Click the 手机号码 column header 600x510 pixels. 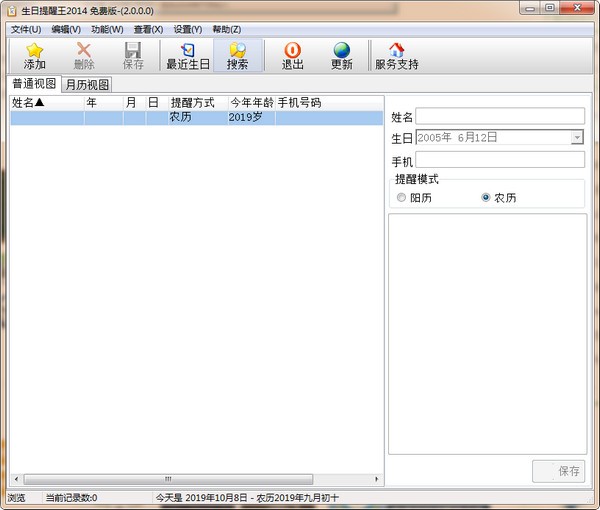coord(329,103)
